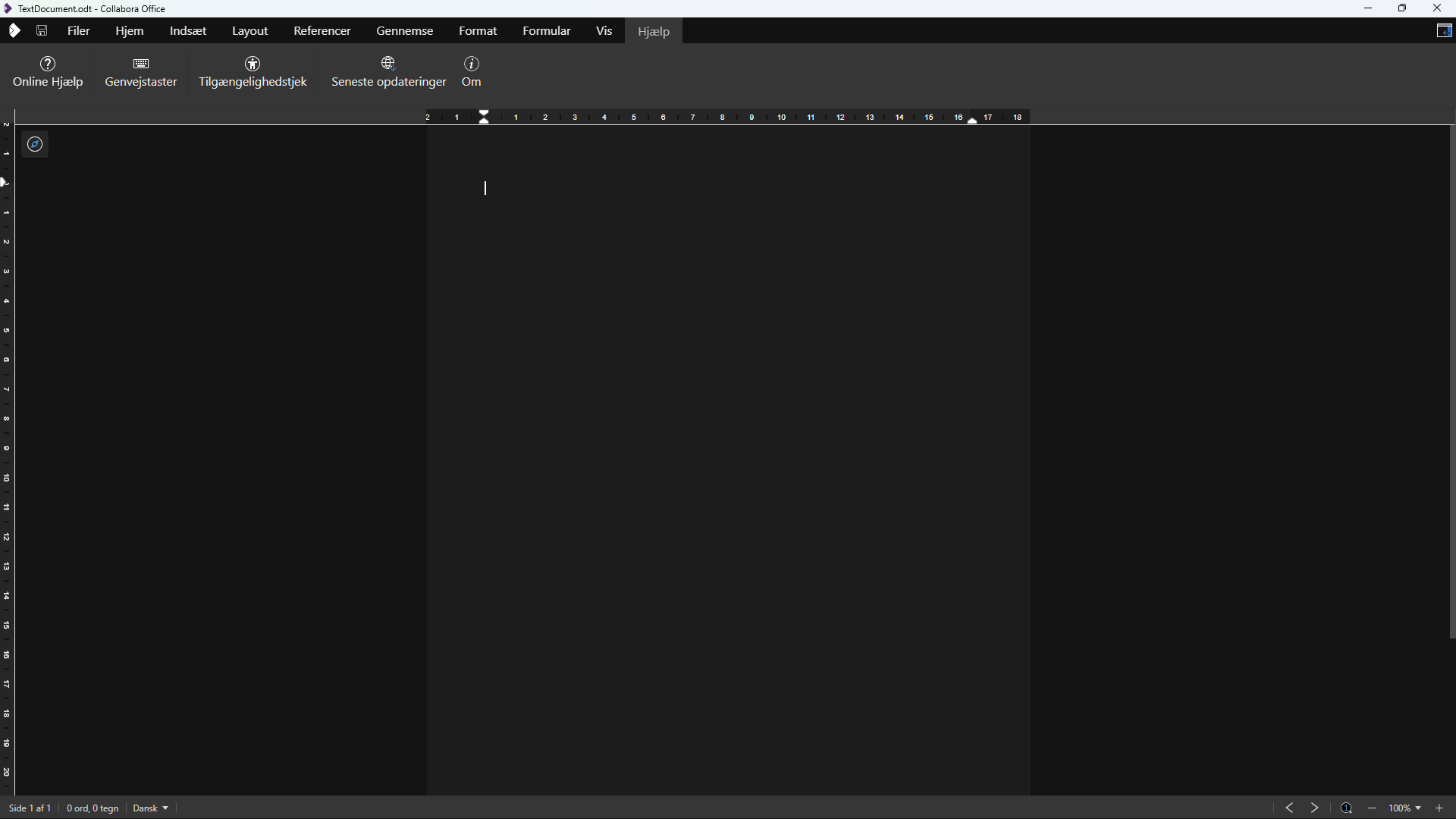Go to the previous page with the arrow
The image size is (1456, 819).
click(x=1289, y=808)
